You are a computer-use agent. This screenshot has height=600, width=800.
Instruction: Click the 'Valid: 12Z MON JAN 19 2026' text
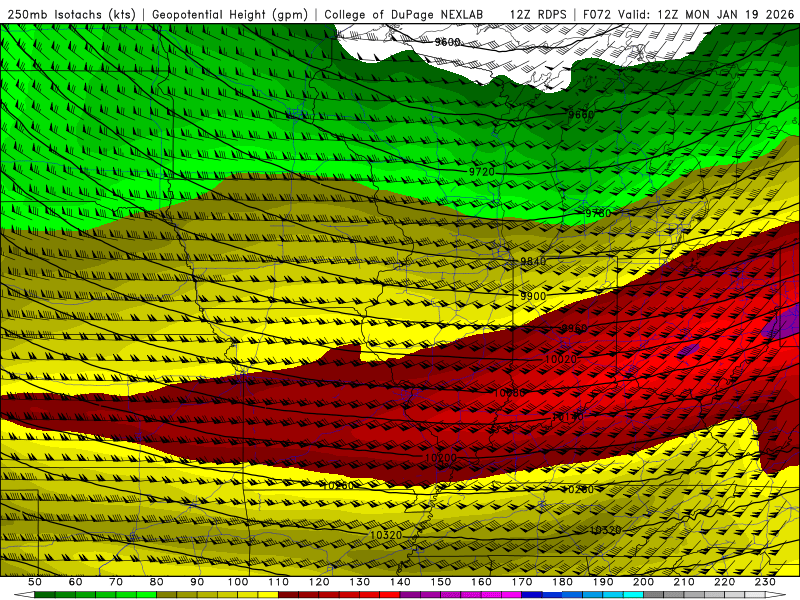pos(706,14)
